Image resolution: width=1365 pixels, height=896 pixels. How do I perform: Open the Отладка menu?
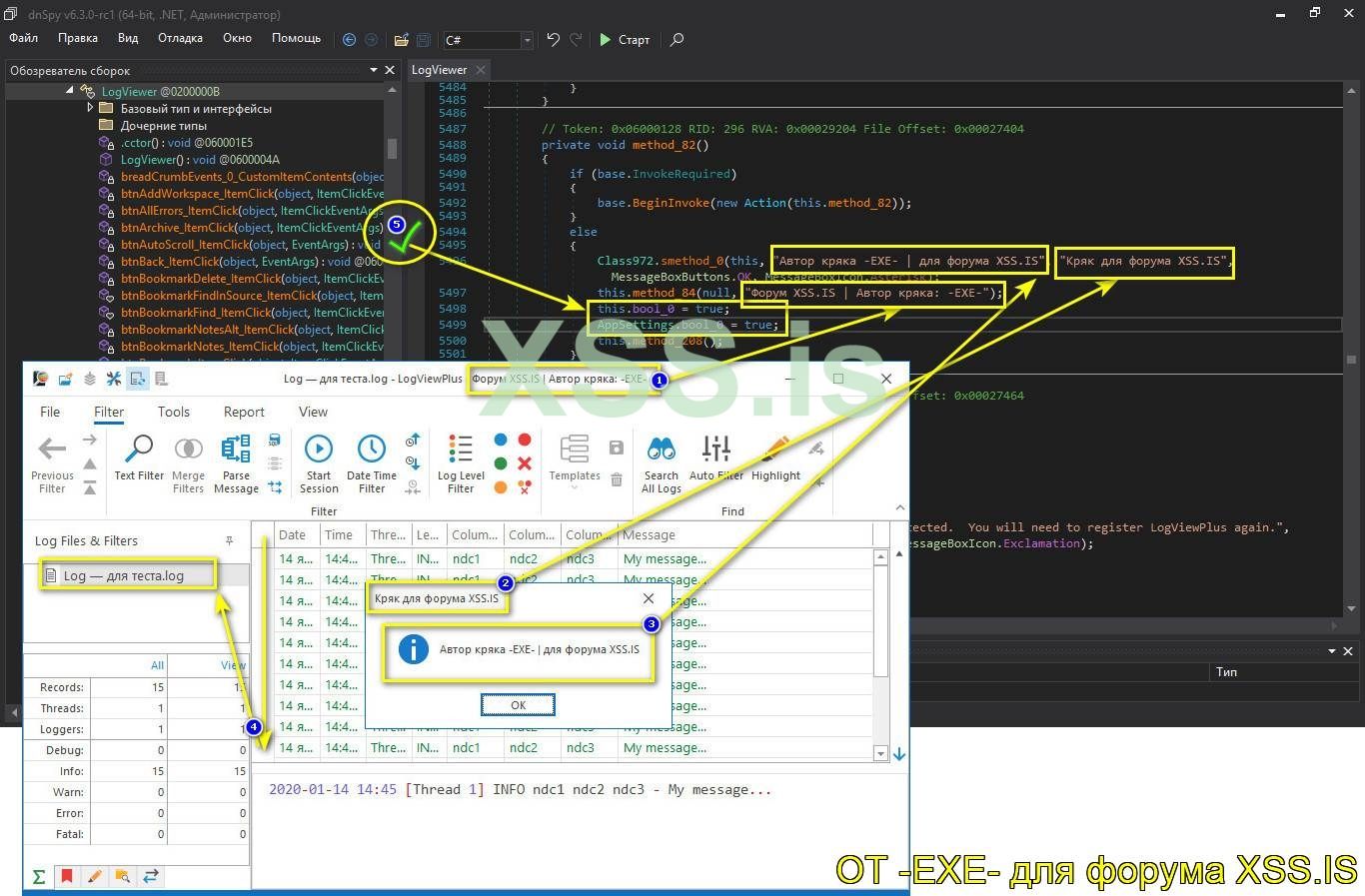(180, 38)
